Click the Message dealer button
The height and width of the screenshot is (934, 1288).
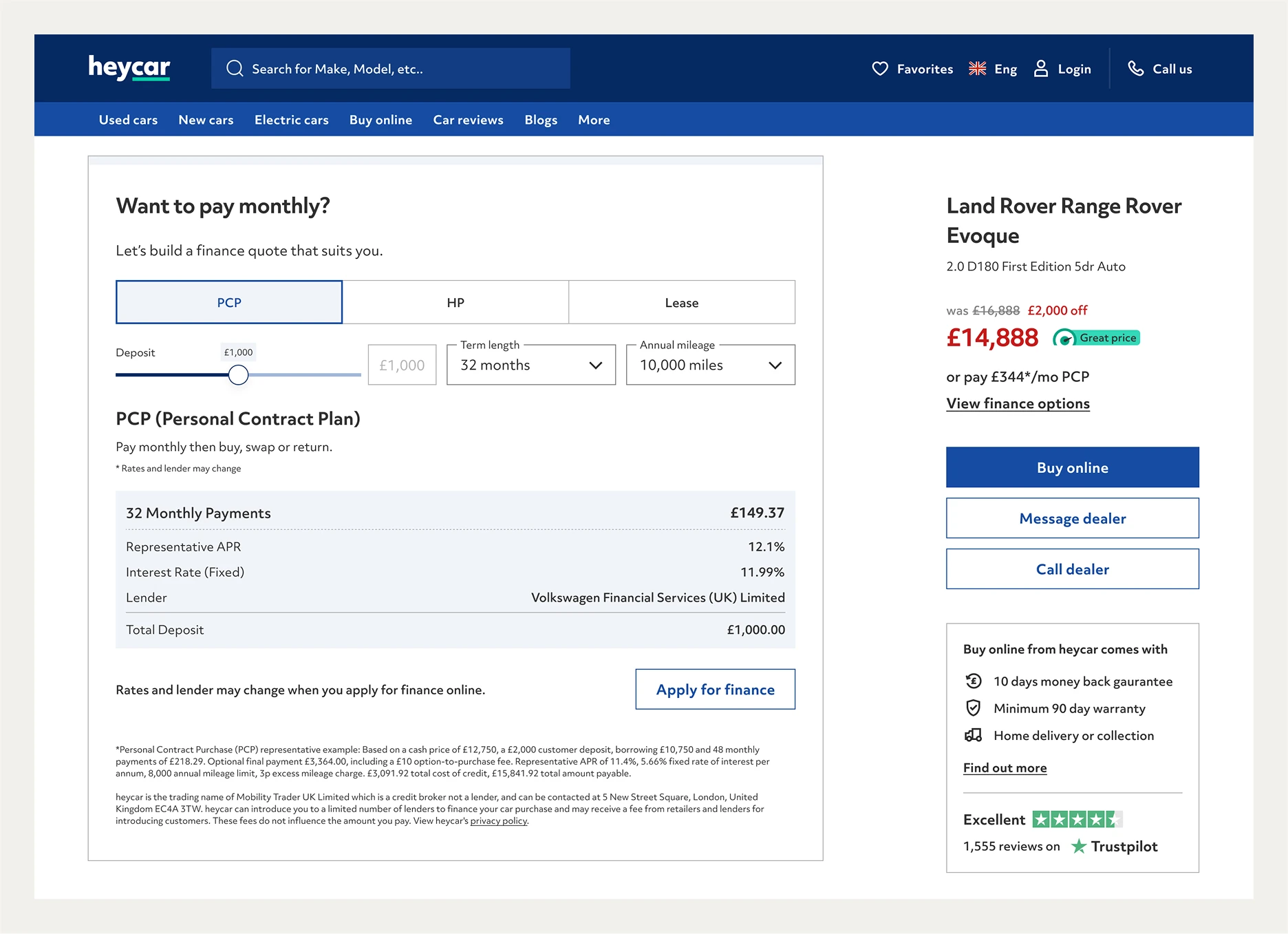point(1072,518)
